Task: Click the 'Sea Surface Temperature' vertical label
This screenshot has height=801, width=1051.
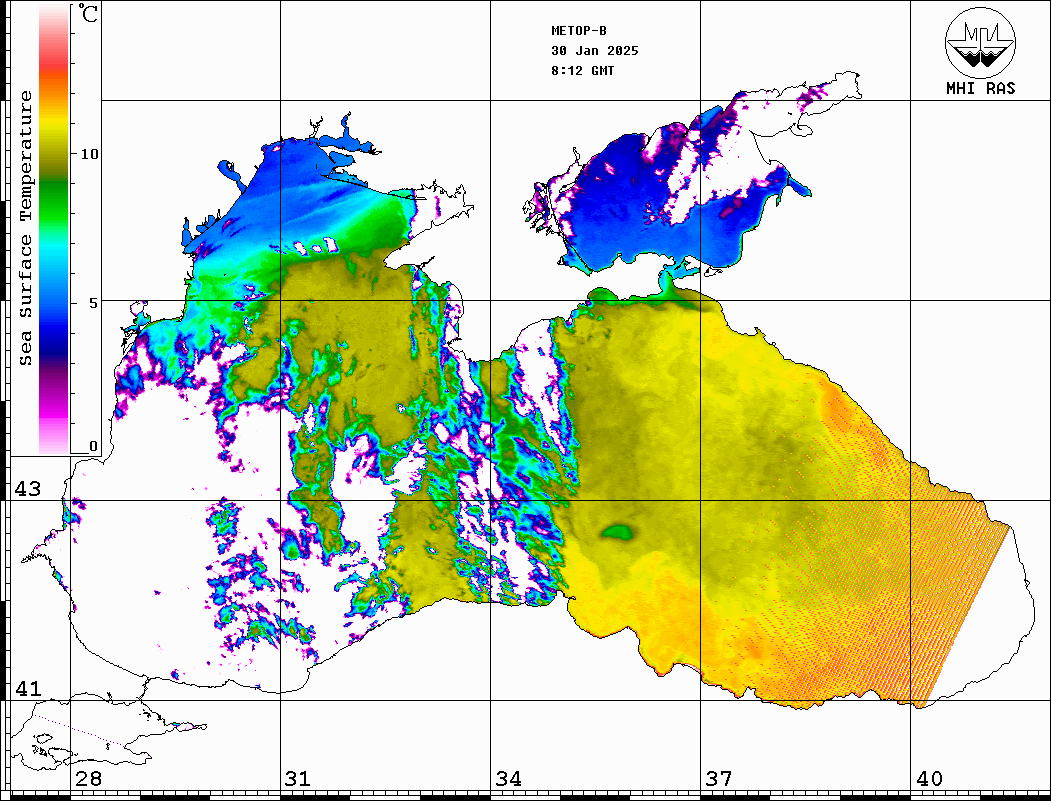Action: coord(25,228)
